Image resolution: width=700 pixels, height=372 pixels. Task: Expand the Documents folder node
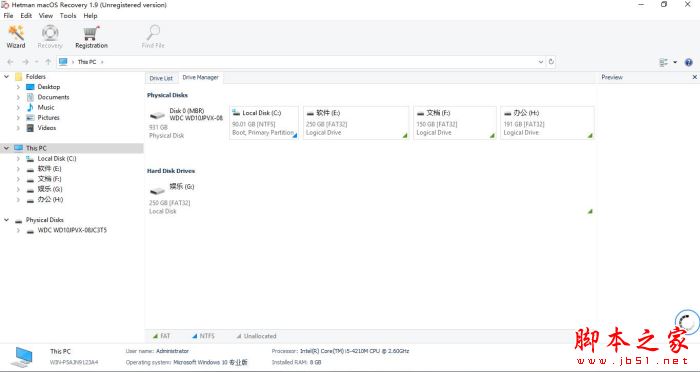point(18,97)
